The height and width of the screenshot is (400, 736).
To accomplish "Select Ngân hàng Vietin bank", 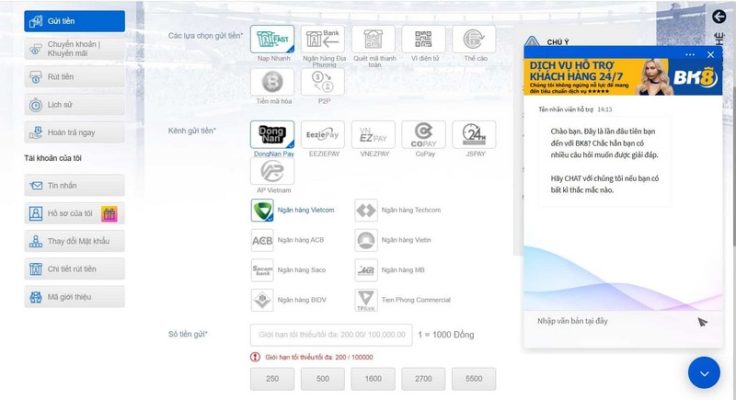I will click(393, 240).
